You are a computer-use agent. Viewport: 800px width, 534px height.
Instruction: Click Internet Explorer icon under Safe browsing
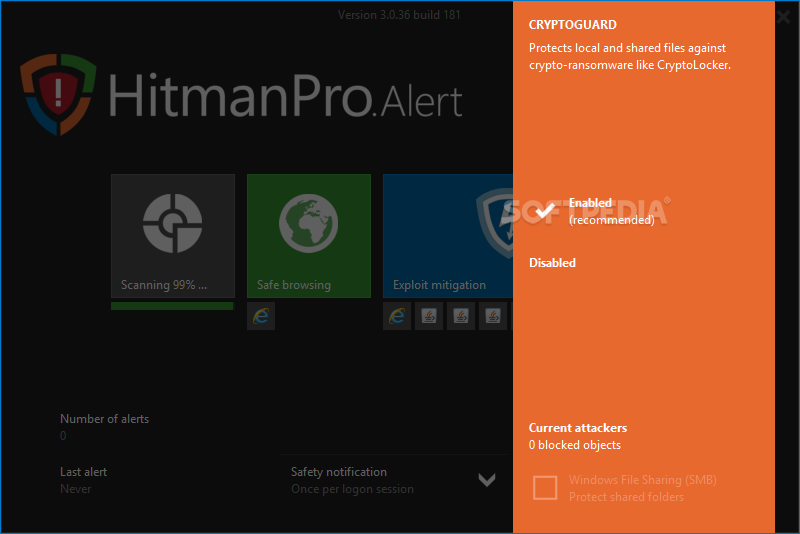[261, 316]
